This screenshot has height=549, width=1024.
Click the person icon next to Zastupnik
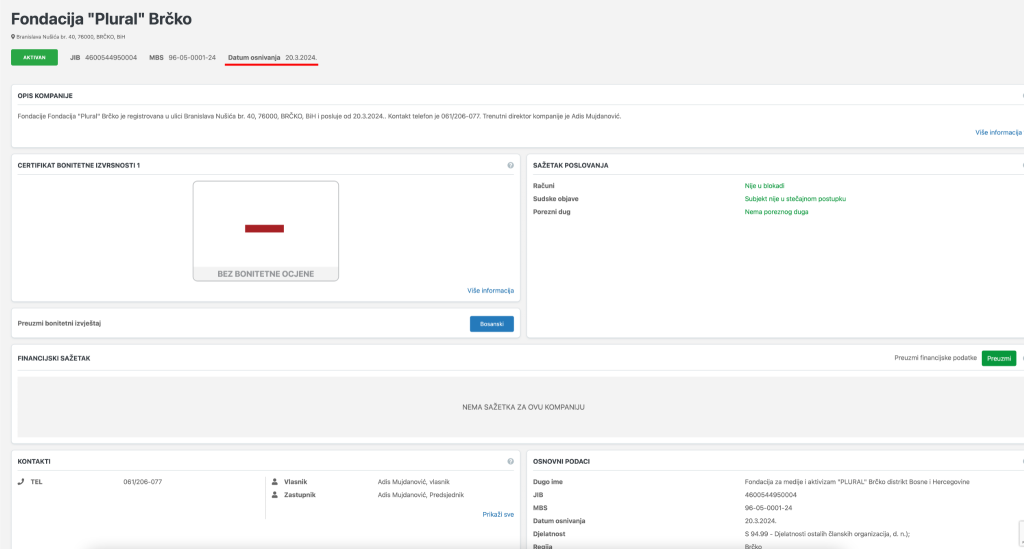point(275,494)
